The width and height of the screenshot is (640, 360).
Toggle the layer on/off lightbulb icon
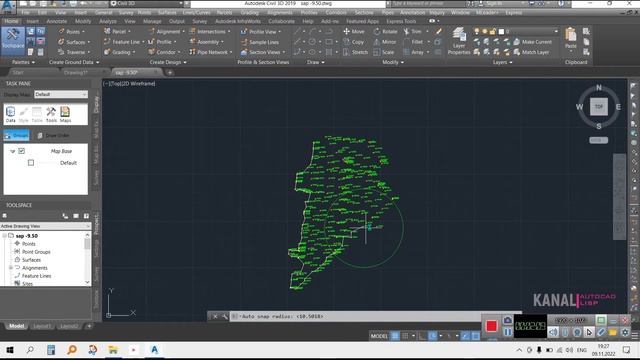[476, 31]
